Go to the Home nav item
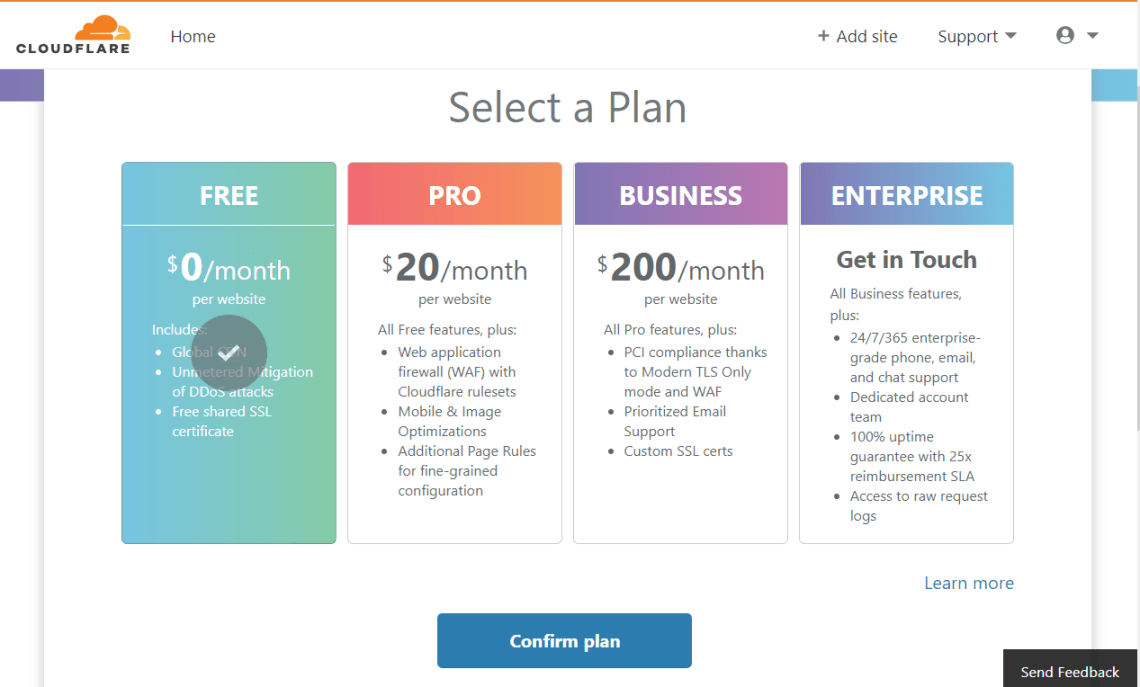This screenshot has height=687, width=1140. pos(192,36)
